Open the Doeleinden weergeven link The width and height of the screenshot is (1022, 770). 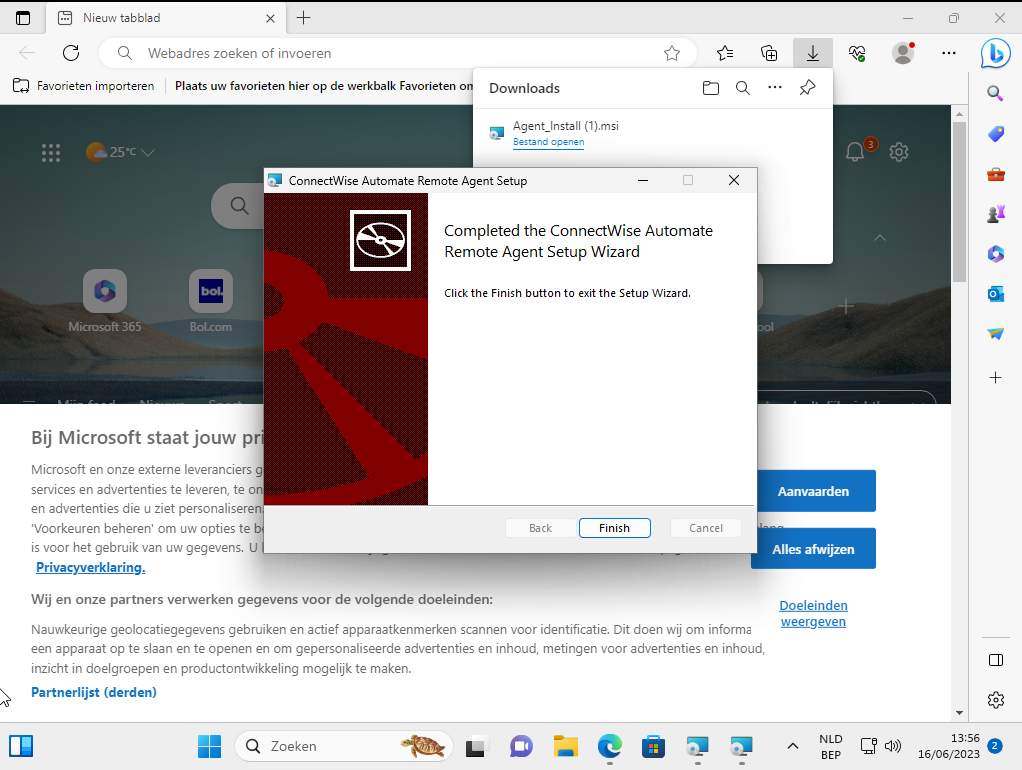click(x=813, y=614)
